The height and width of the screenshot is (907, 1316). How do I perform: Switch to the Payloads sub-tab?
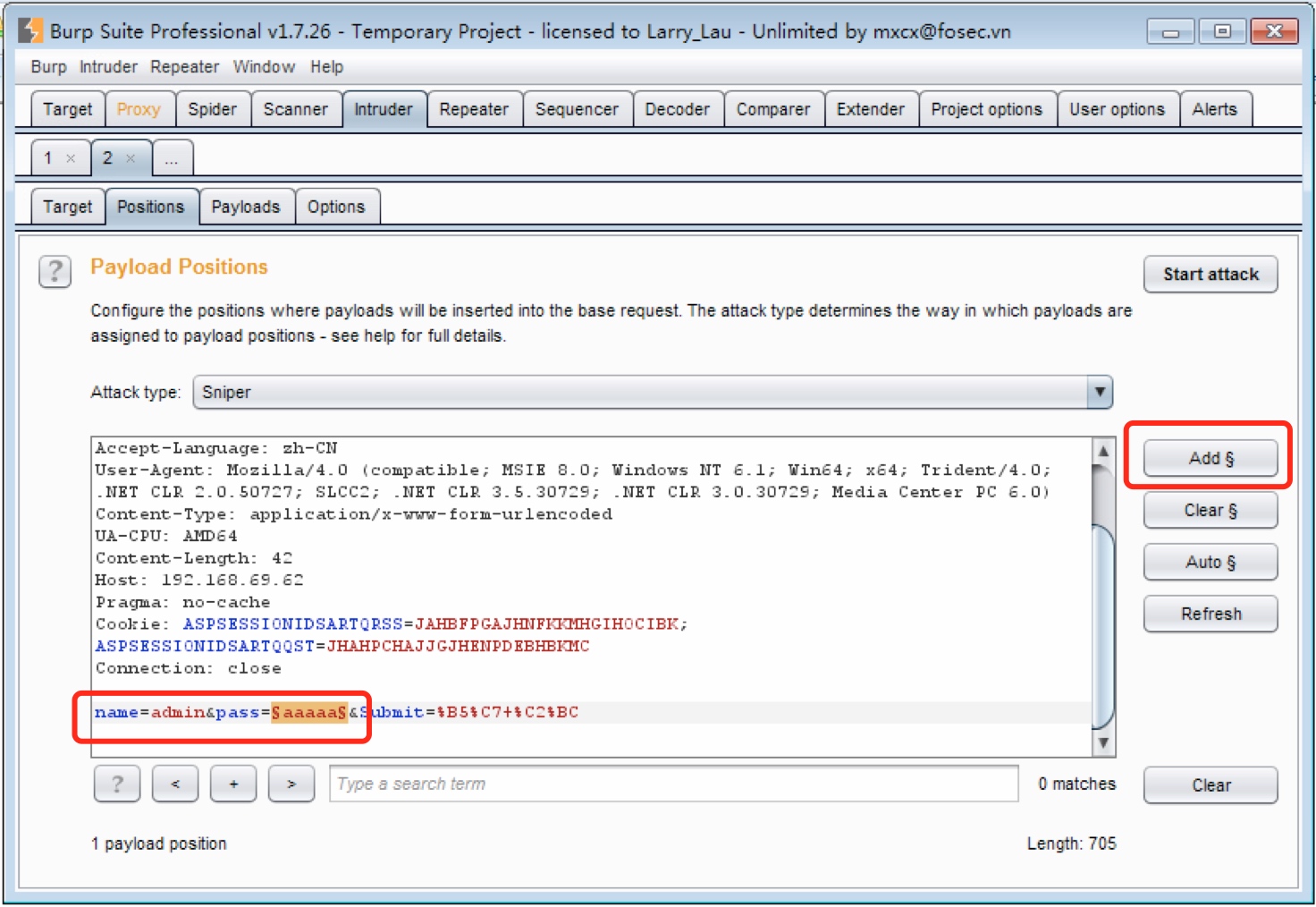[x=246, y=207]
